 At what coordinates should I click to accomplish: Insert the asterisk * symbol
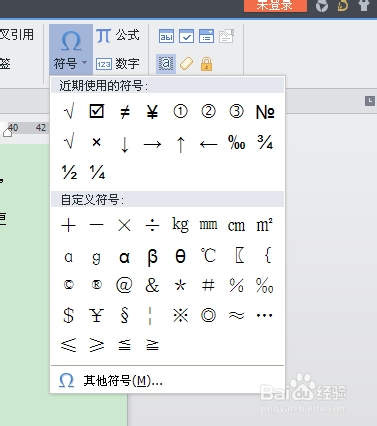180,286
